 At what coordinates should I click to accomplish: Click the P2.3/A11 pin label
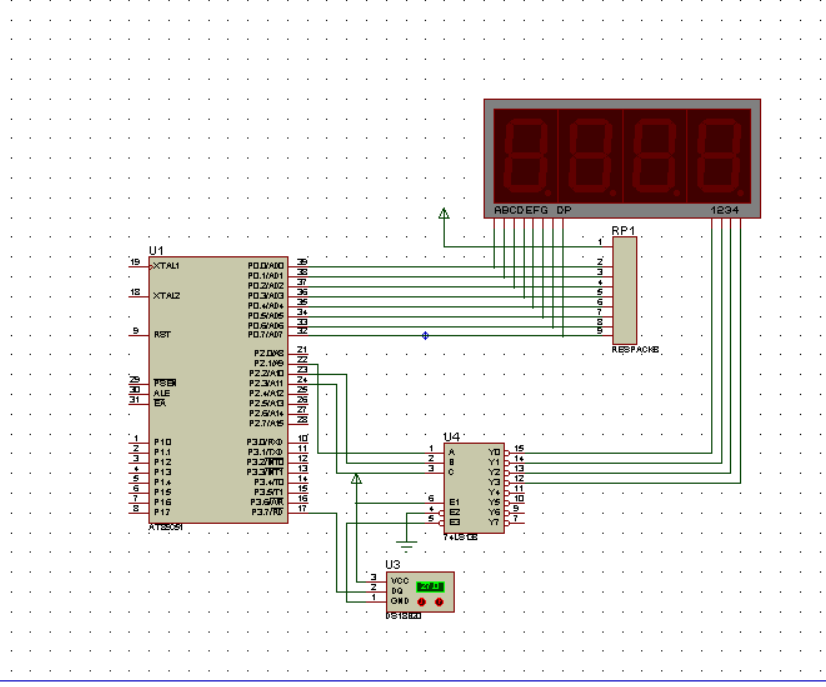267,384
